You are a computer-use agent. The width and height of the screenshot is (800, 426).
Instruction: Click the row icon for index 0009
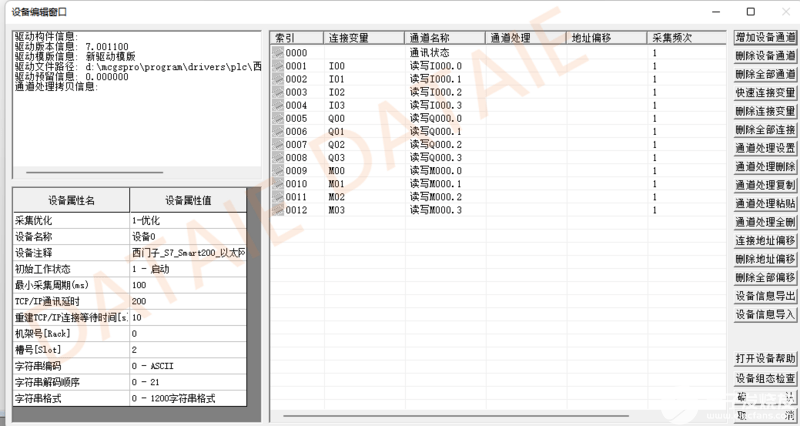(278, 171)
